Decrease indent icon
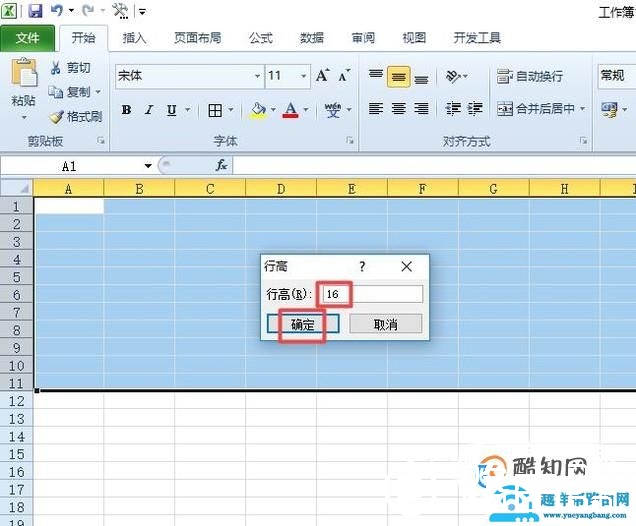The width and height of the screenshot is (636, 526). pos(453,109)
